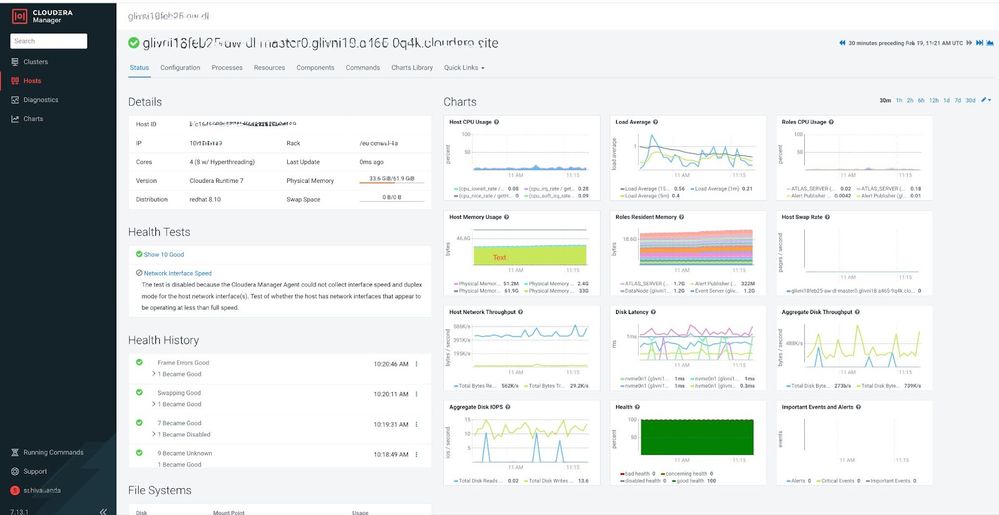Select the 1d time range

coord(947,100)
